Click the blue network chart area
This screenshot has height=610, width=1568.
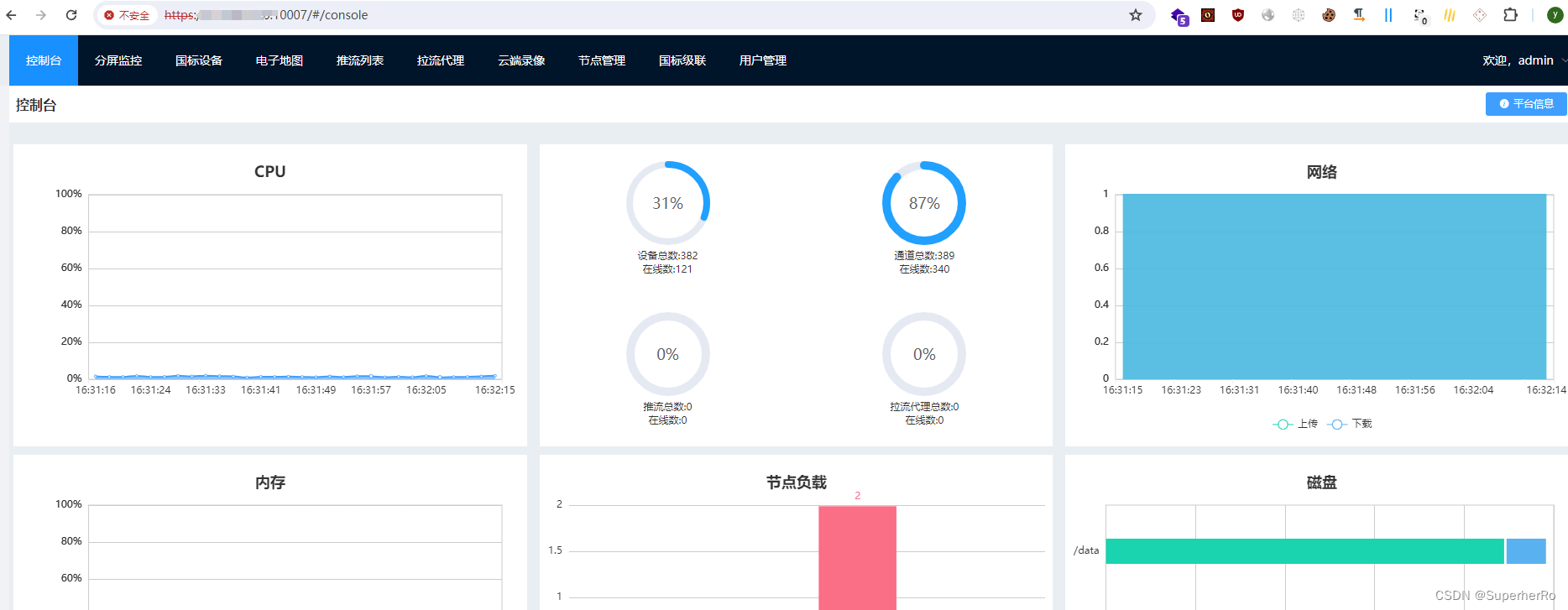click(1335, 286)
